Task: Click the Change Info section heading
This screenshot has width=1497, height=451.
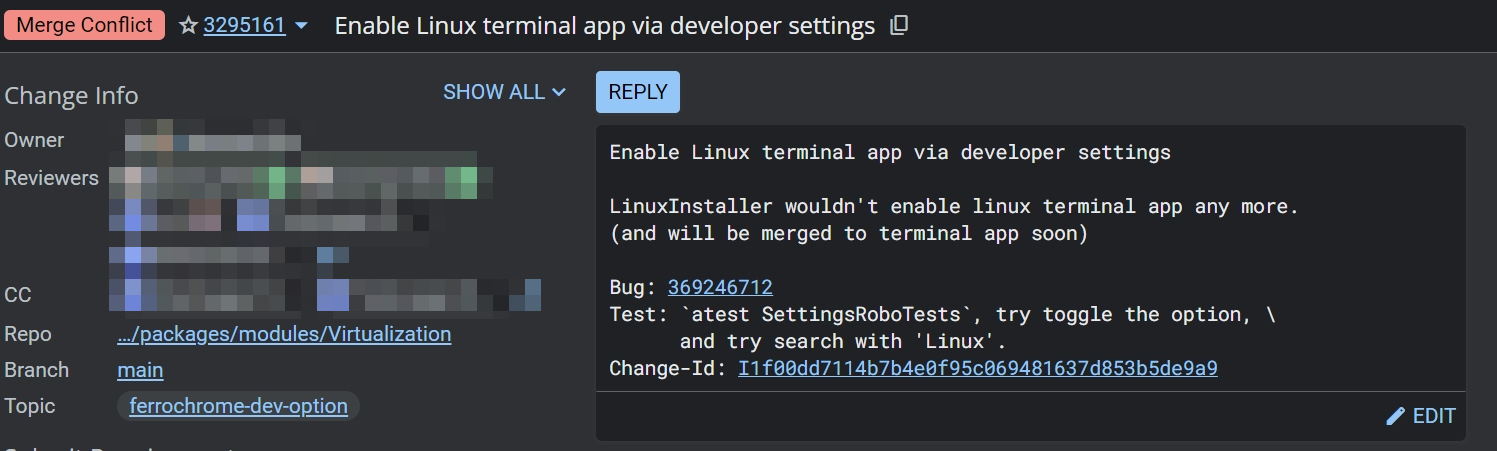Action: [x=71, y=96]
